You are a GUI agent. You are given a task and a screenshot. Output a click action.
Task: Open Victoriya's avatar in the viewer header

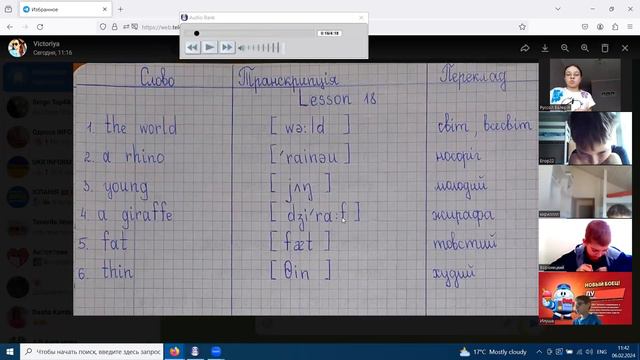(18, 48)
